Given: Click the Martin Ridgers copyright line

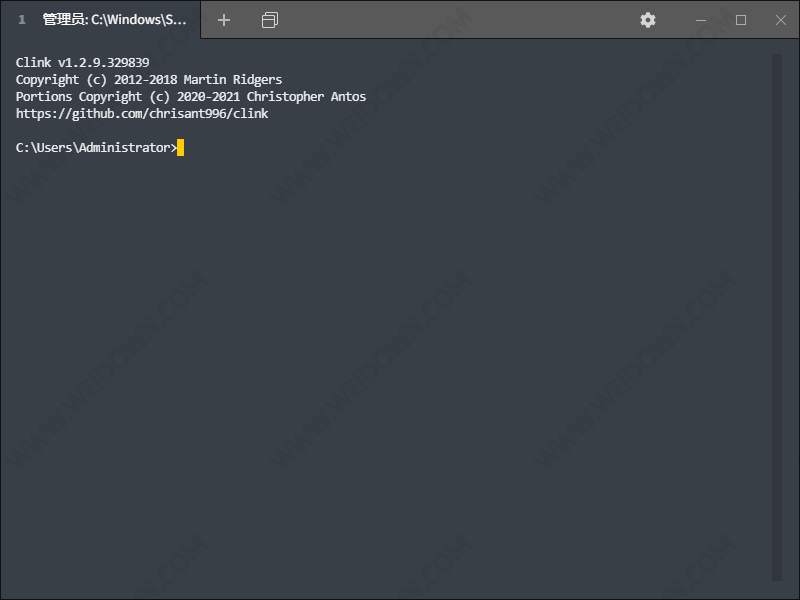Looking at the screenshot, I should pyautogui.click(x=149, y=80).
